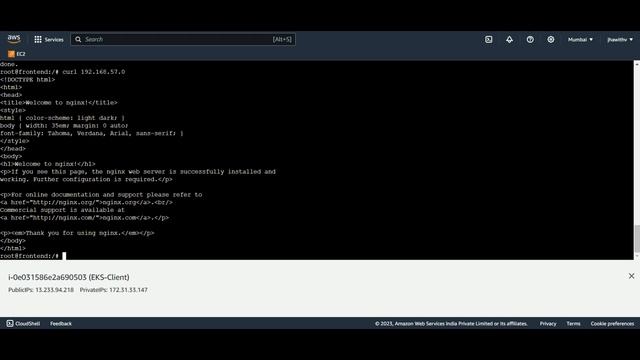Click the PublicIPs 13.233.94.218 text

(x=41, y=290)
